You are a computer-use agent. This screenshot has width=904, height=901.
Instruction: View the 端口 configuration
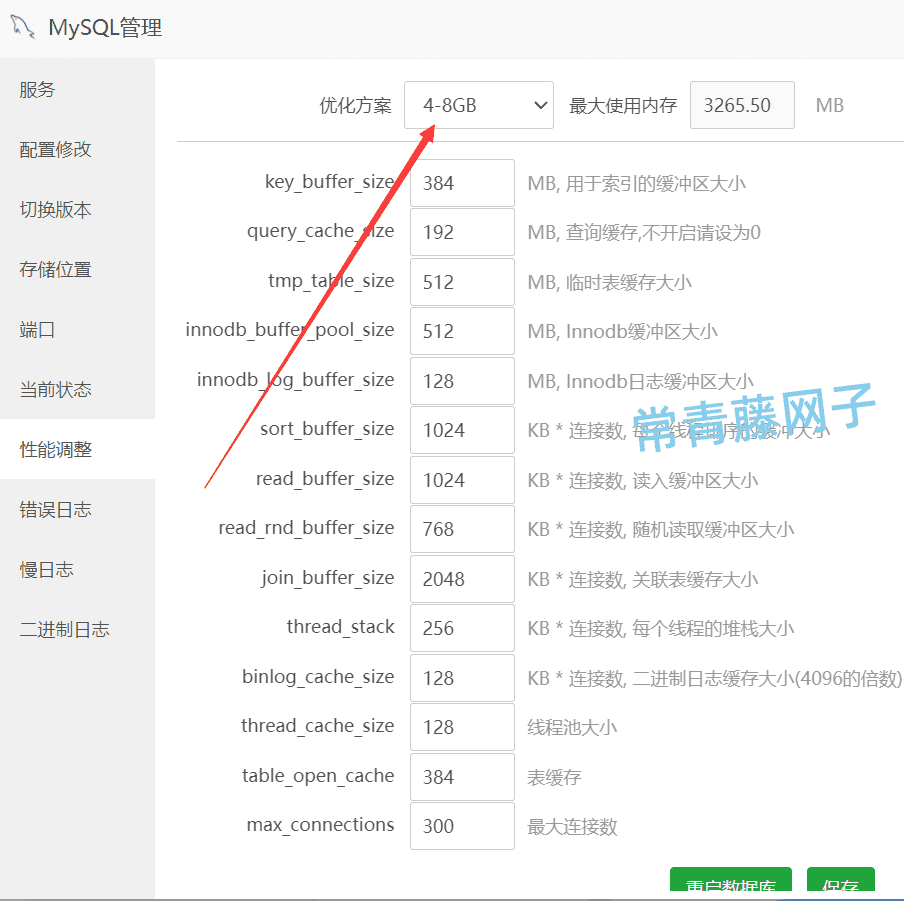(37, 329)
